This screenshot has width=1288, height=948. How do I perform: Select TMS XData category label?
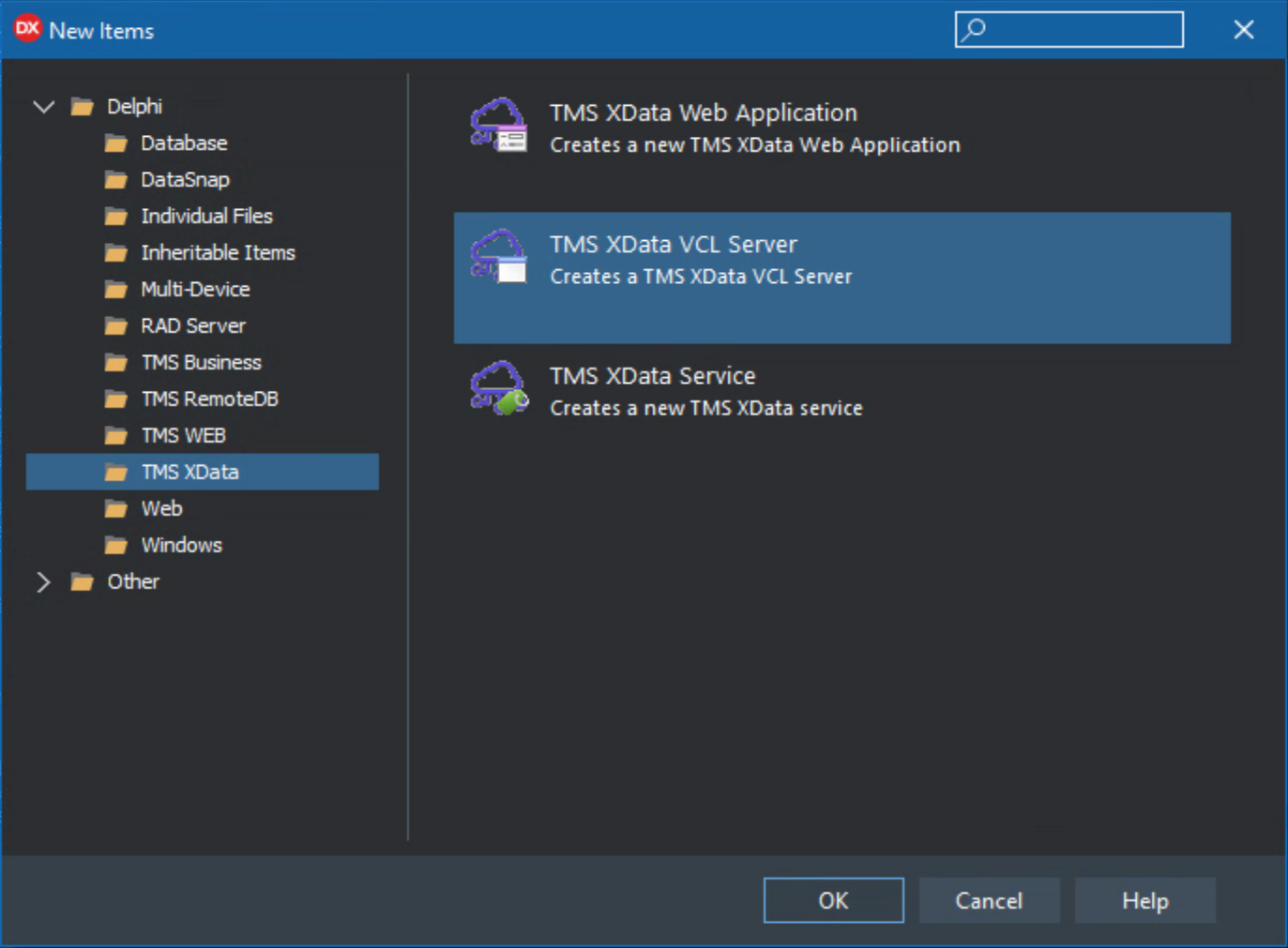click(189, 473)
